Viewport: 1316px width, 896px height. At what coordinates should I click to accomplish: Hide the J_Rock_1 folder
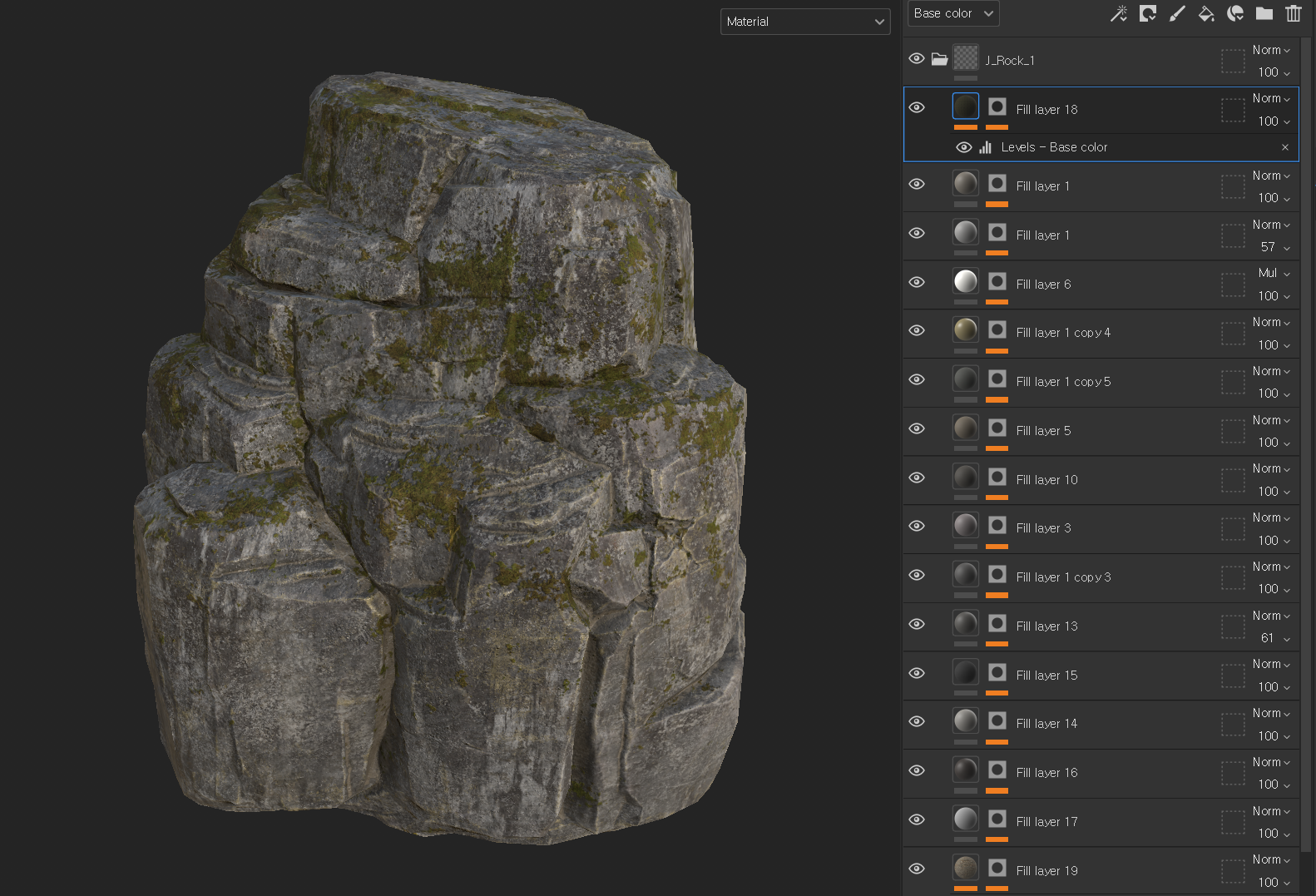tap(917, 59)
